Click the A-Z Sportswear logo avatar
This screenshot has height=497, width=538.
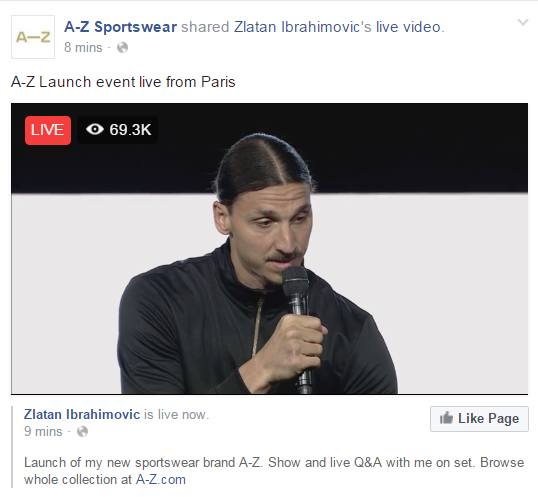click(33, 37)
